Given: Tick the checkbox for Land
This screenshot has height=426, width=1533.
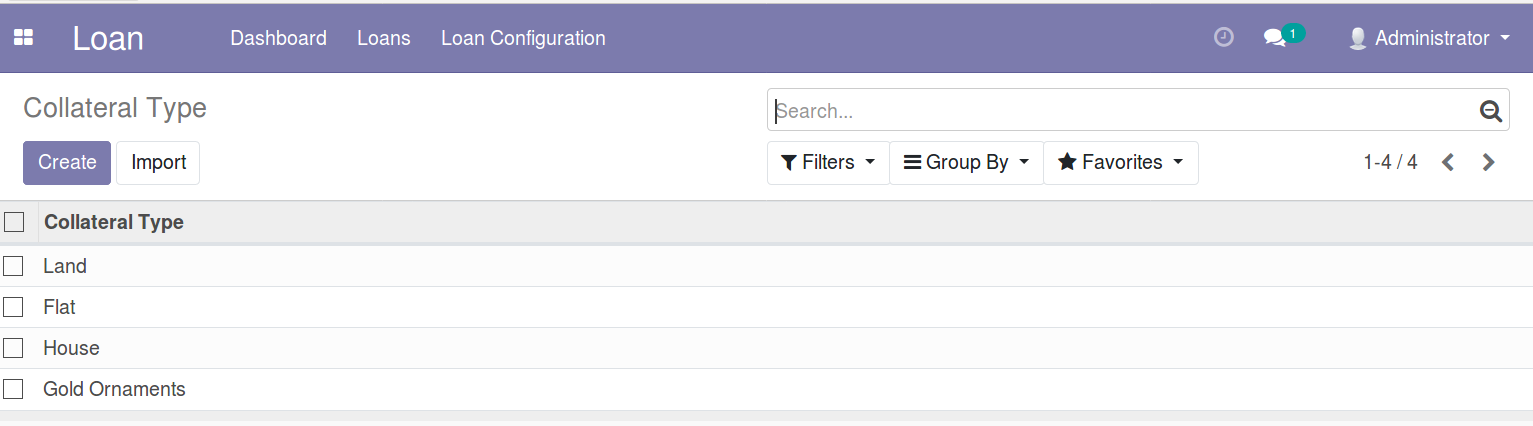Looking at the screenshot, I should click(13, 266).
